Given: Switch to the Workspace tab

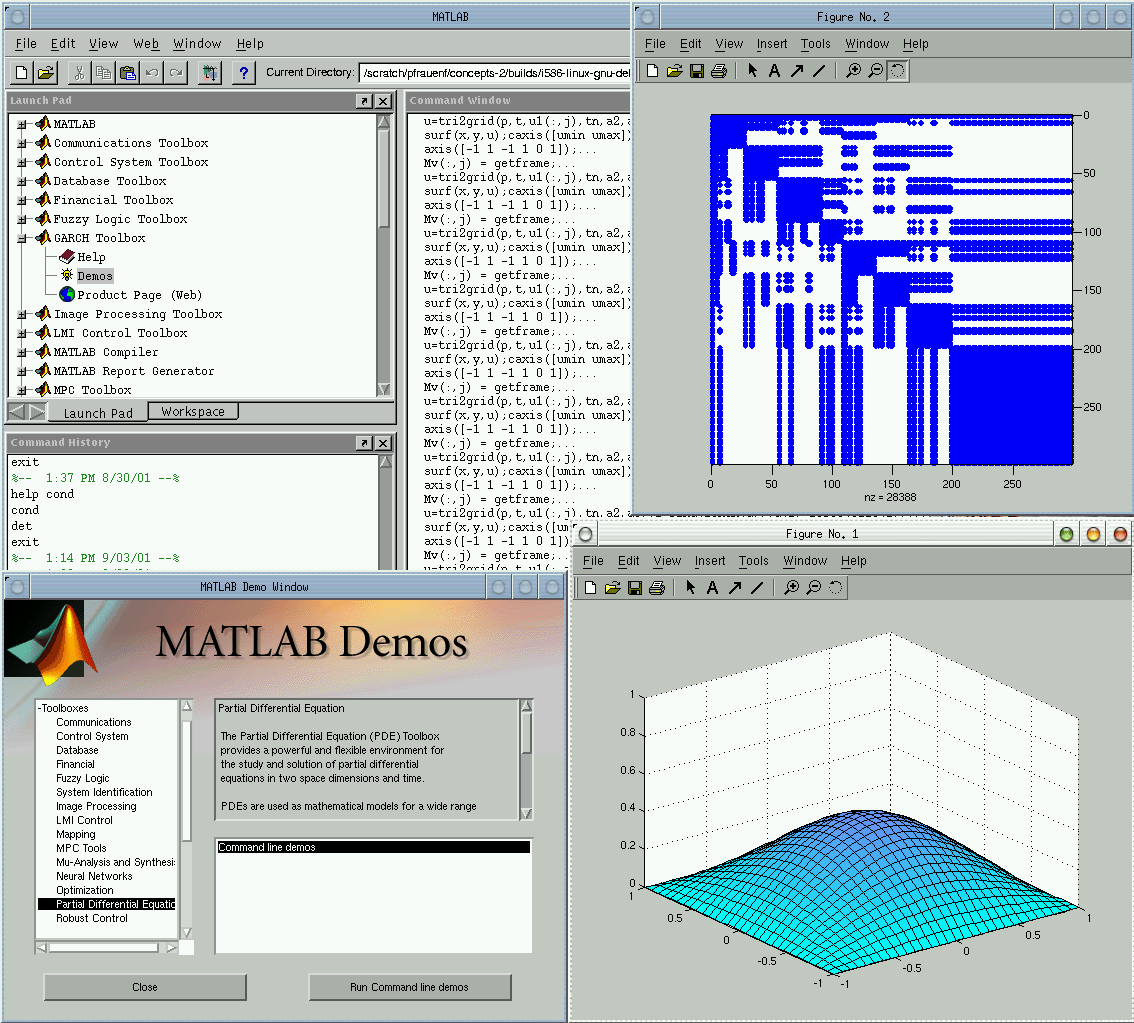Looking at the screenshot, I should 193,411.
